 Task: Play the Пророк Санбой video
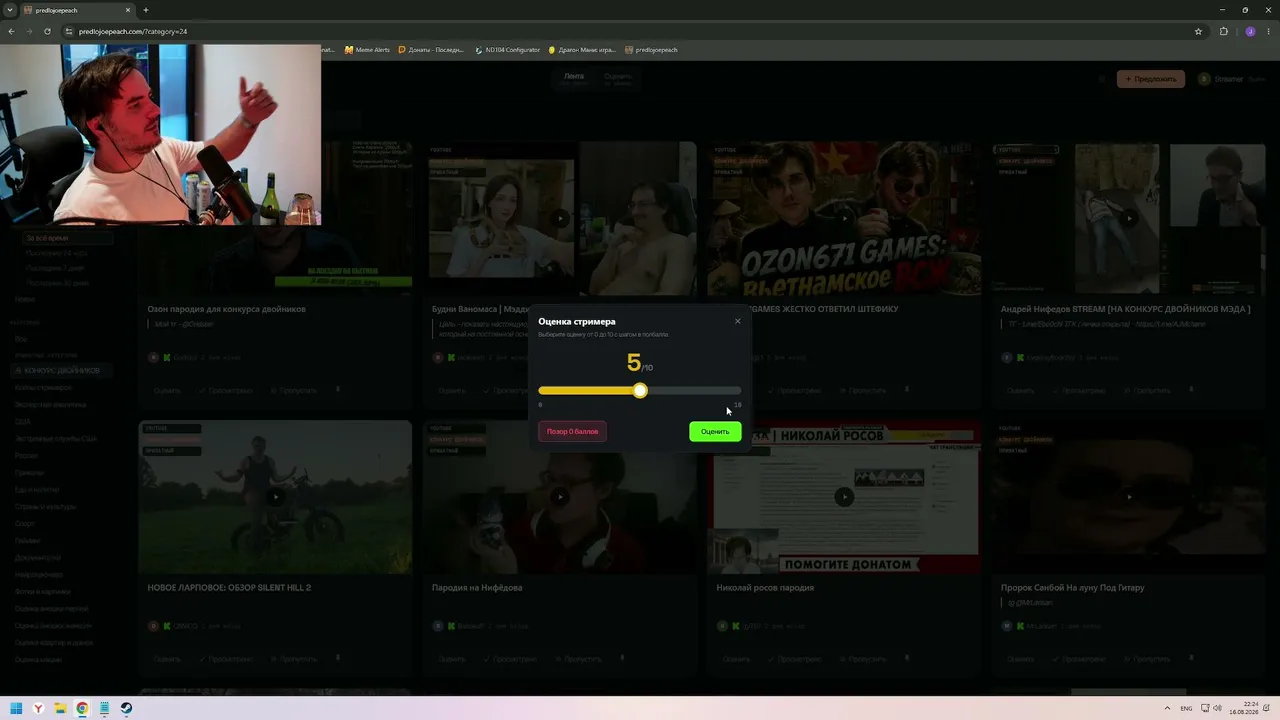coord(1129,497)
